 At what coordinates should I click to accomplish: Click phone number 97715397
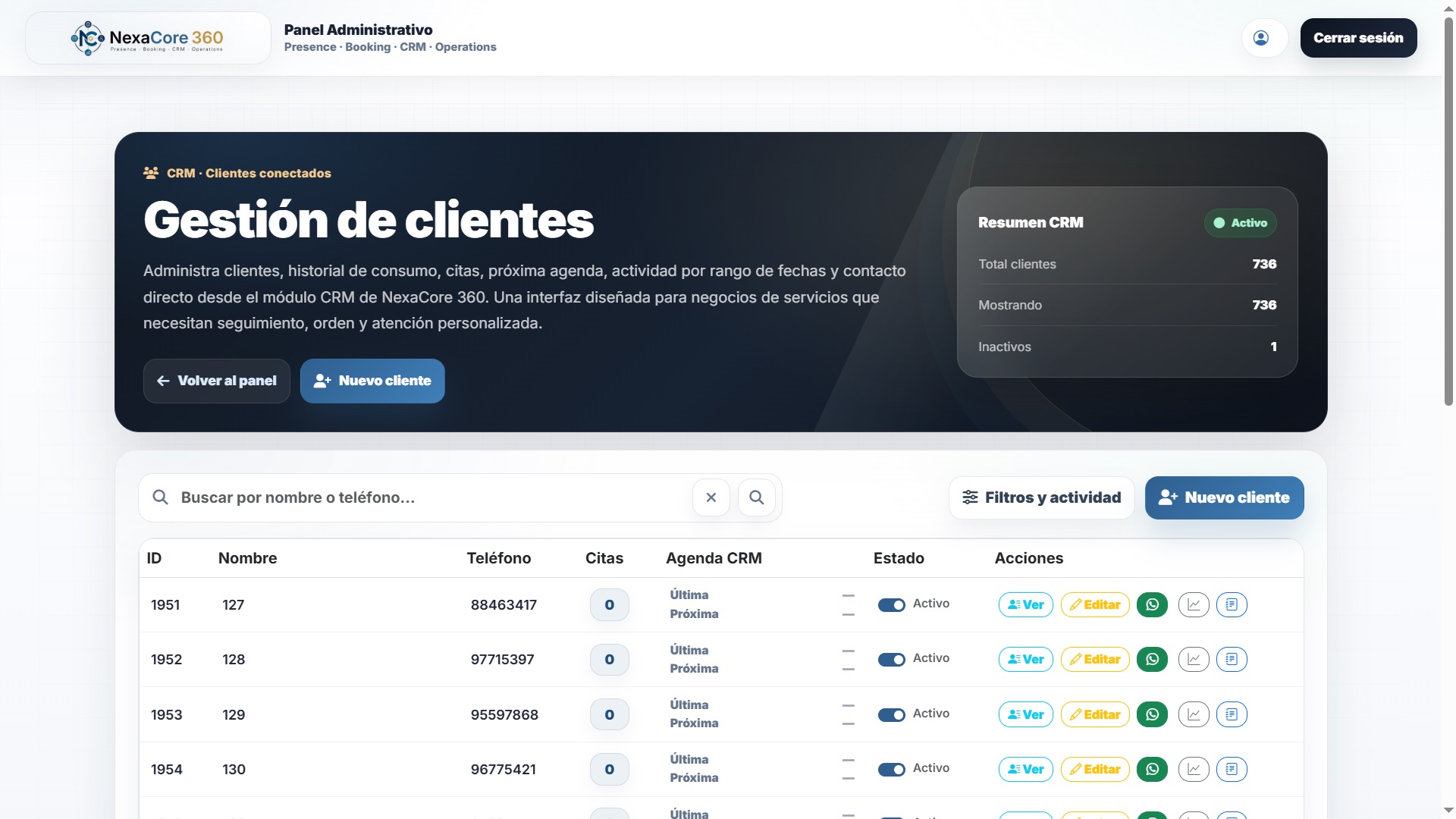click(x=503, y=659)
